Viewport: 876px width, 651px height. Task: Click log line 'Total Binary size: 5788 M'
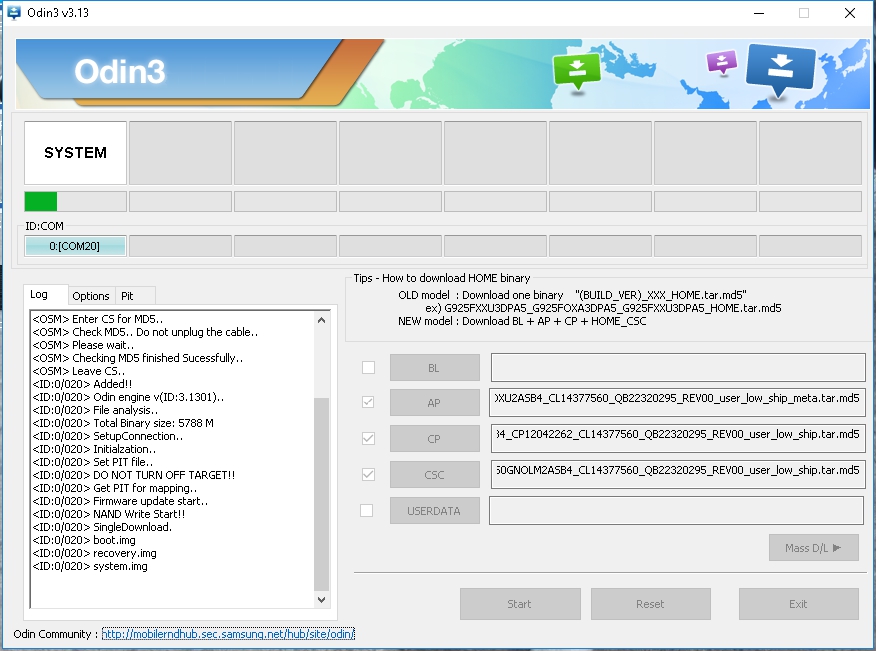[x=123, y=423]
